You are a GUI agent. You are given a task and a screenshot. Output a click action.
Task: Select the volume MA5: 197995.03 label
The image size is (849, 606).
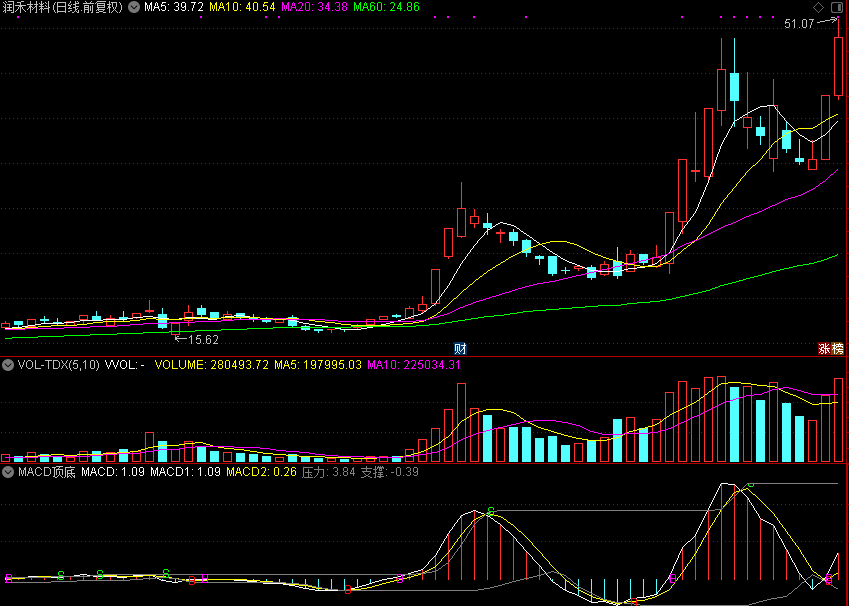click(x=318, y=365)
